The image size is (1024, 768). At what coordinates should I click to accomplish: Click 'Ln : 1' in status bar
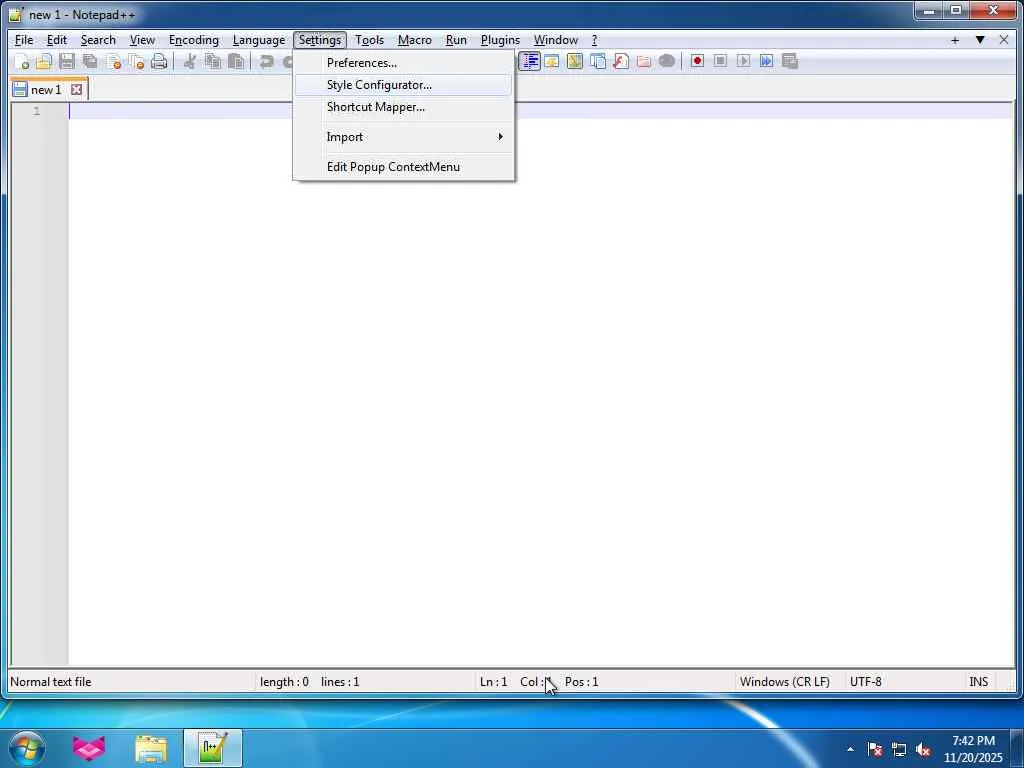(x=493, y=682)
